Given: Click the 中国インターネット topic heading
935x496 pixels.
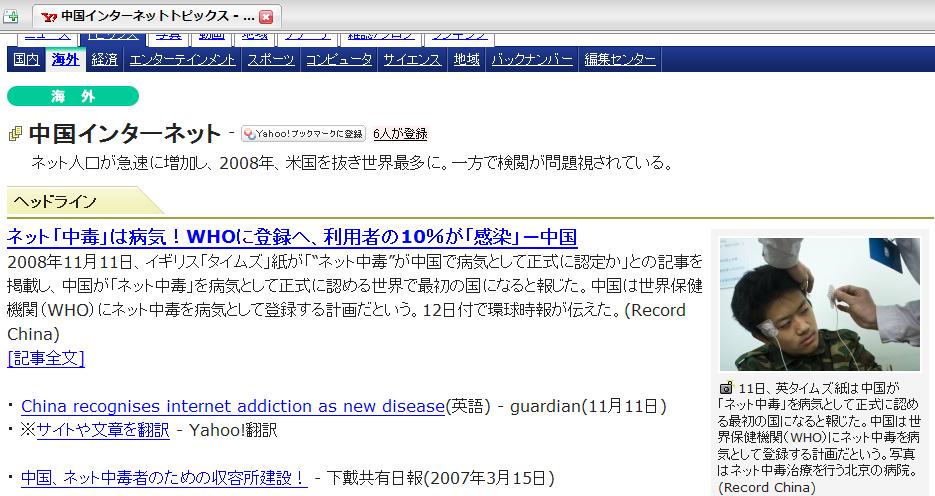Looking at the screenshot, I should [x=125, y=133].
